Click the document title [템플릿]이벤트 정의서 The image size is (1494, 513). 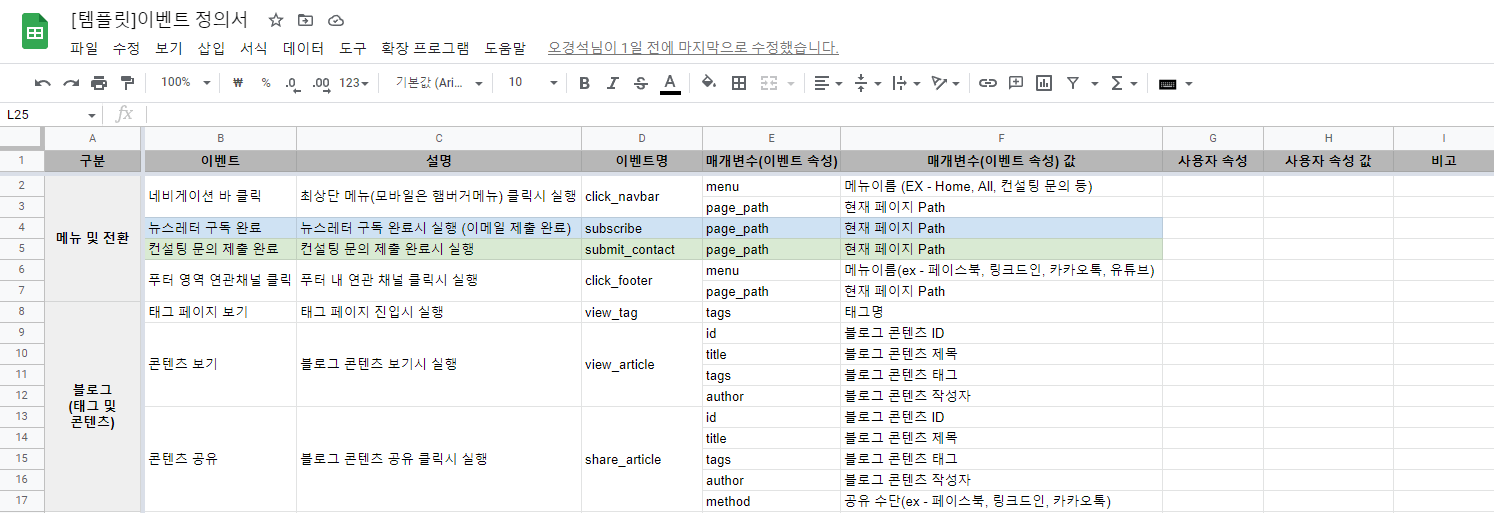160,19
